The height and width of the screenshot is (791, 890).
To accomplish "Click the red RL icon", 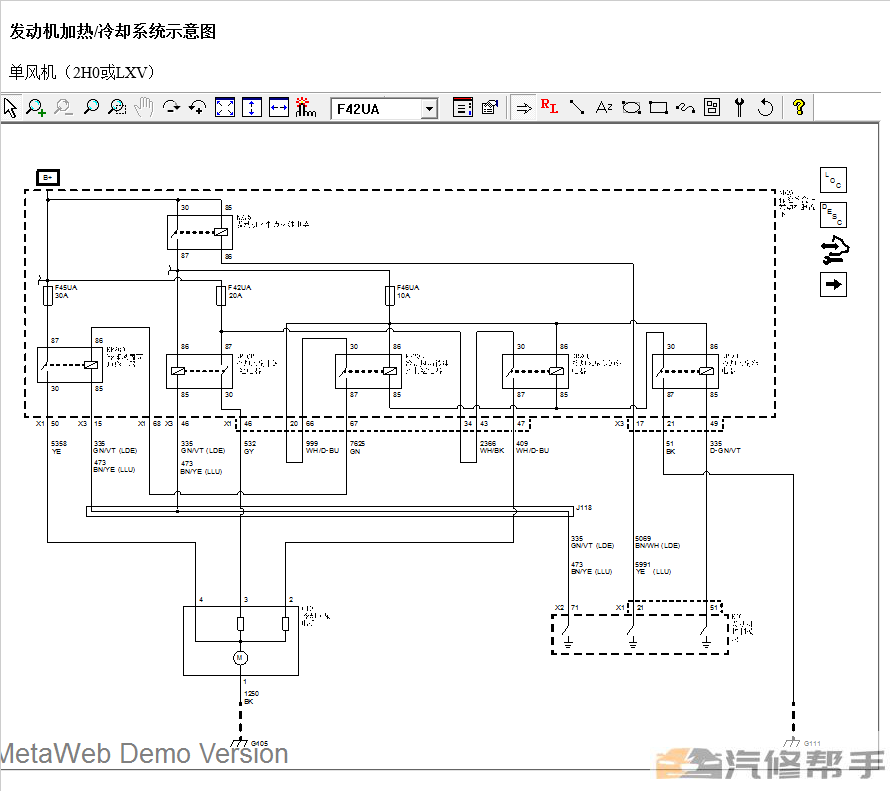I will (x=549, y=106).
